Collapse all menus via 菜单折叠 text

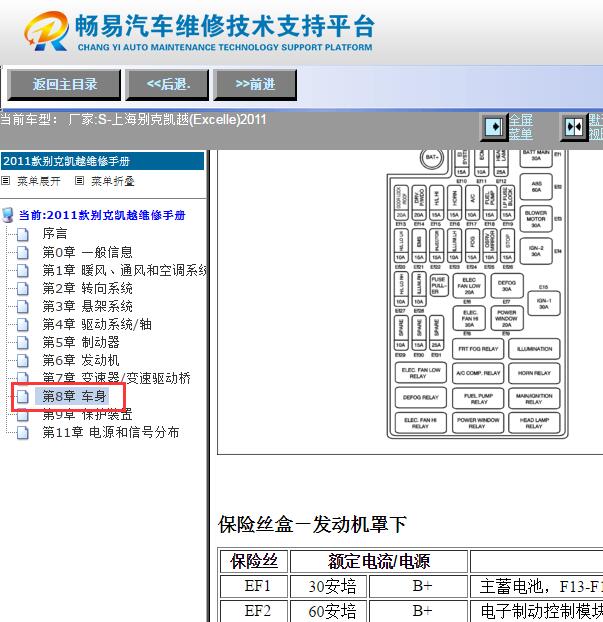click(113, 181)
